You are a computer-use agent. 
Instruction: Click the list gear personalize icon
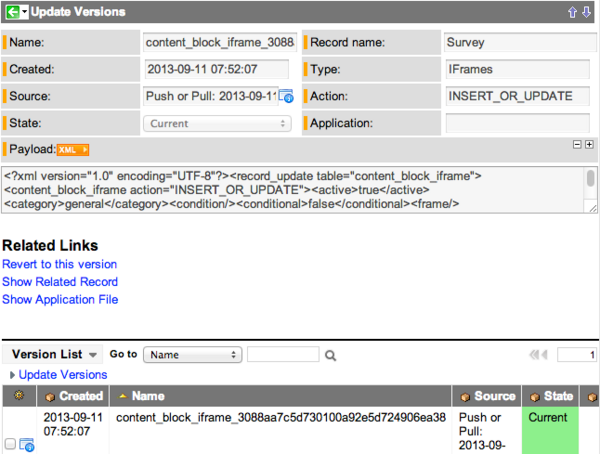pyautogui.click(x=19, y=395)
